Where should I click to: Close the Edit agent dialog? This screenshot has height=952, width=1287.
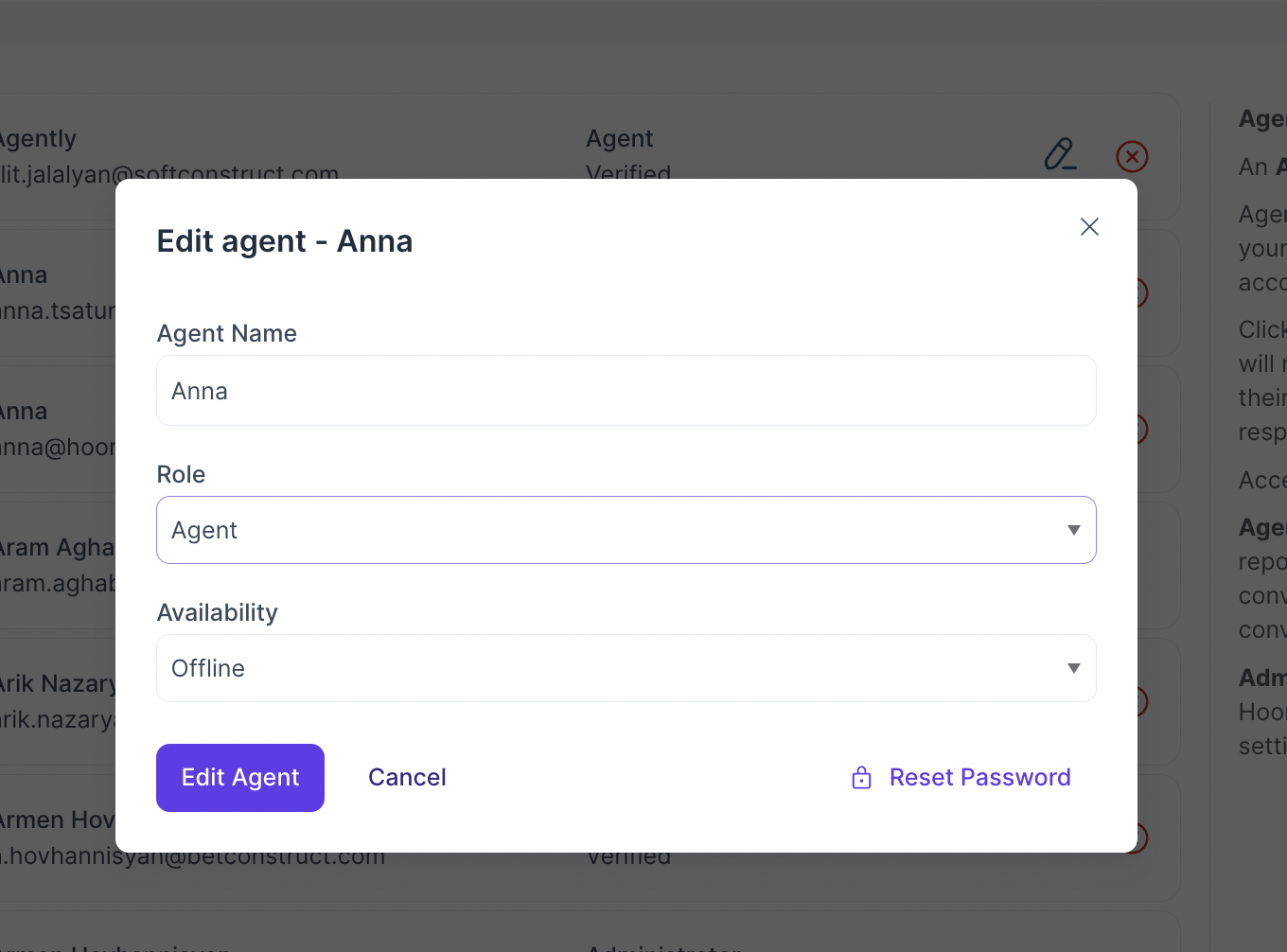click(x=1089, y=227)
